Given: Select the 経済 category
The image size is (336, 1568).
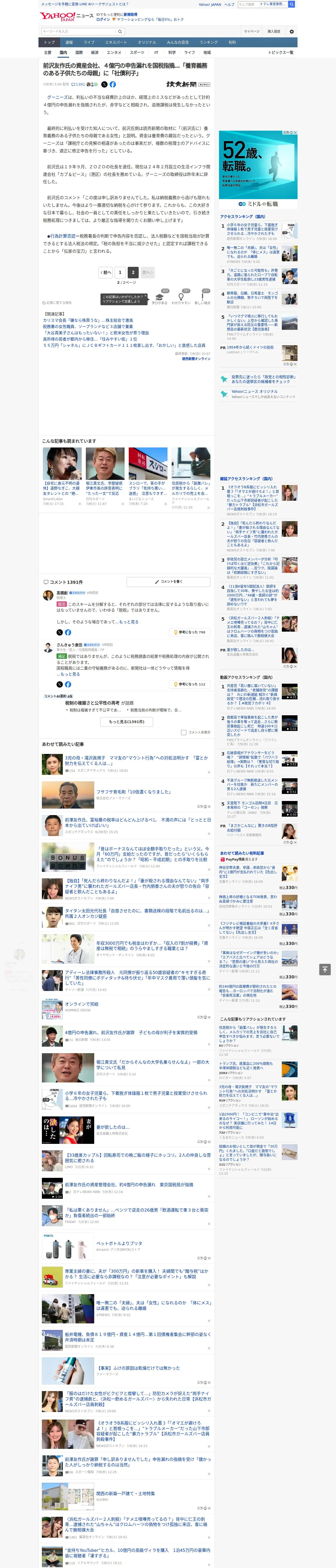Looking at the screenshot, I should (94, 52).
